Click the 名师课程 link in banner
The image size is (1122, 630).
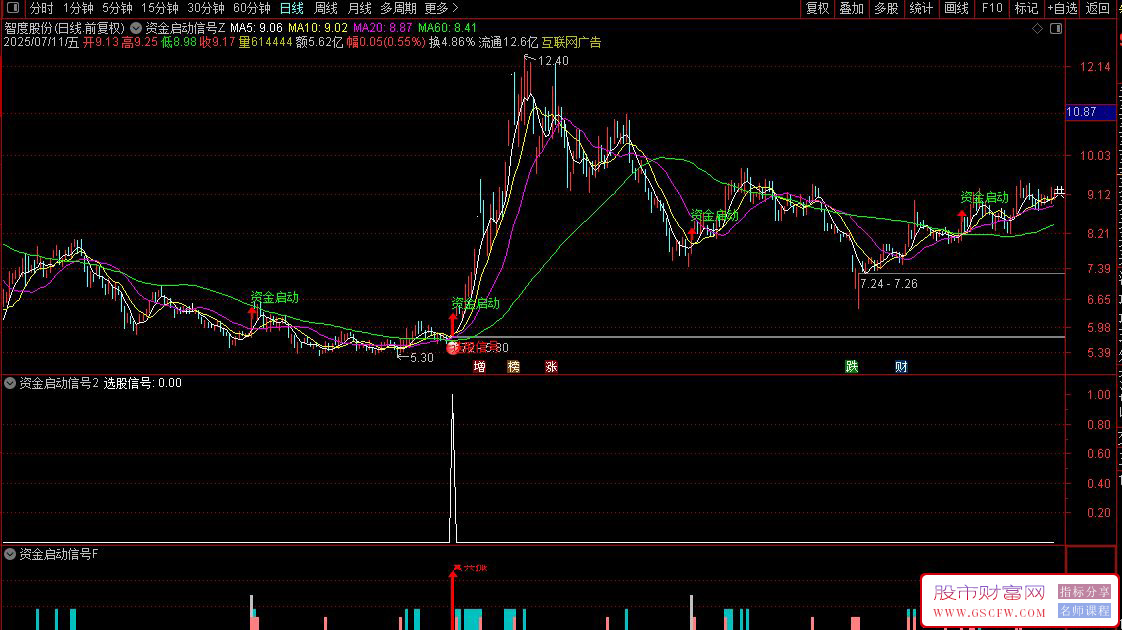point(1085,611)
